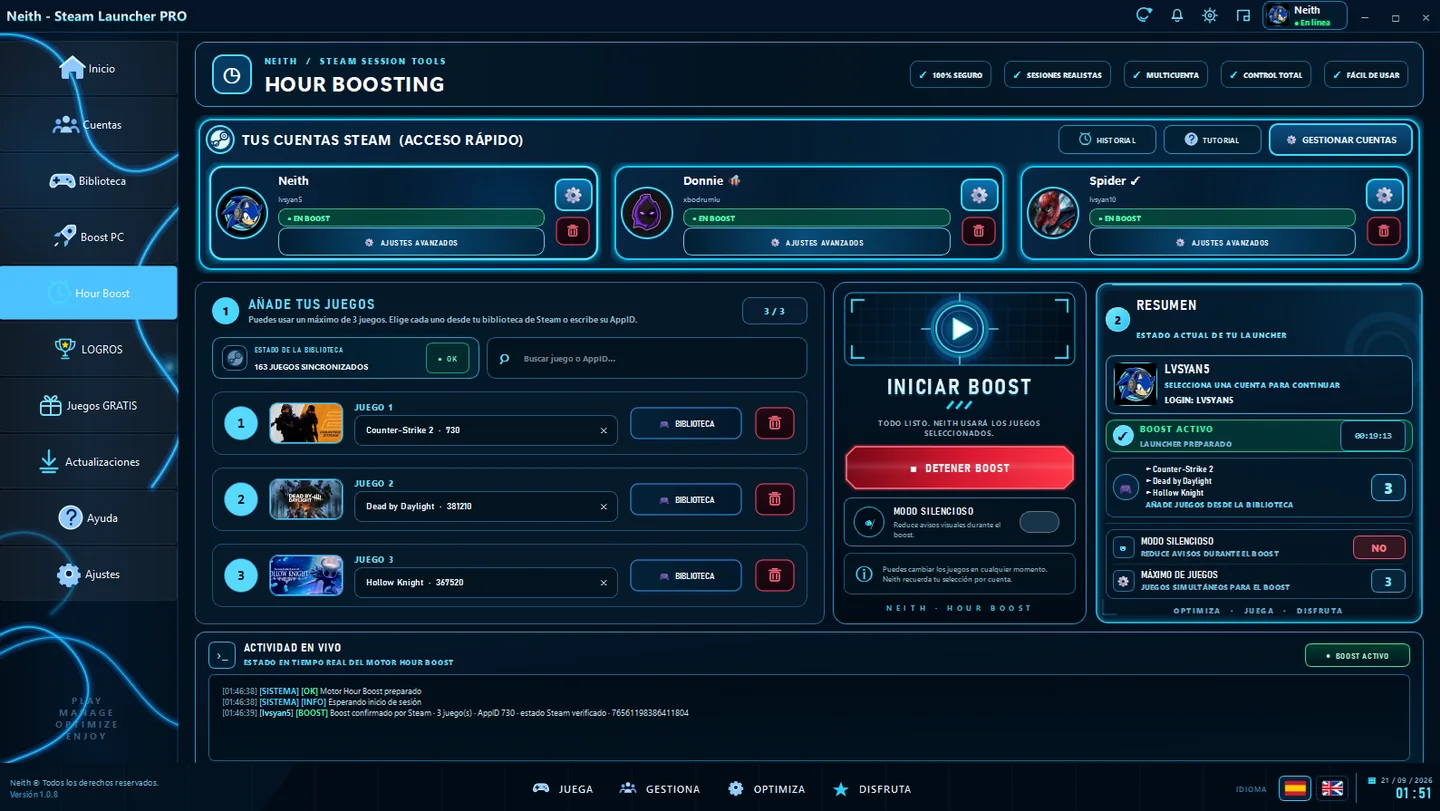Click the compact window mode icon
This screenshot has width=1440, height=811.
point(1243,15)
